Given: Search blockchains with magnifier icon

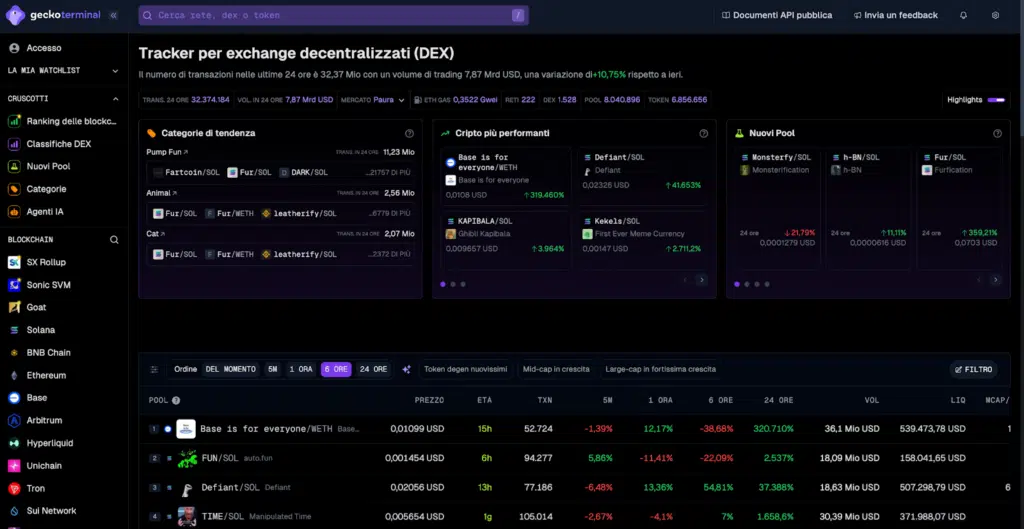Looking at the screenshot, I should click(x=114, y=240).
